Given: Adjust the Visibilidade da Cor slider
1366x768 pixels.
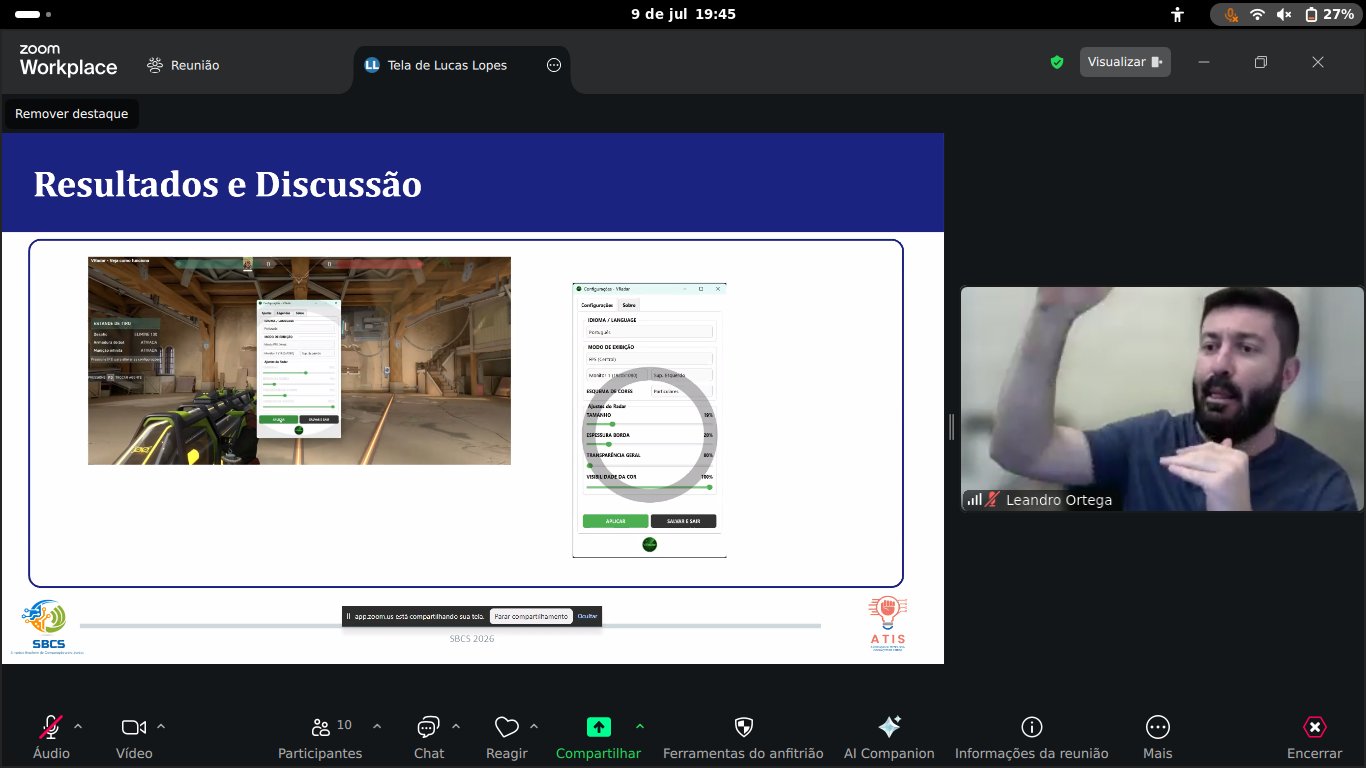Looking at the screenshot, I should click(x=649, y=487).
